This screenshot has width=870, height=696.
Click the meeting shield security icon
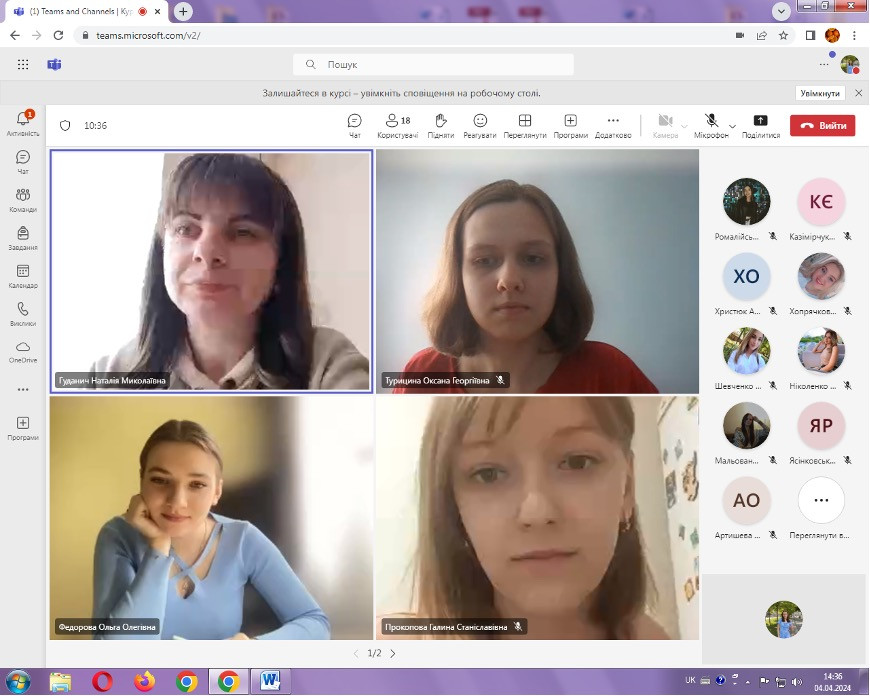65,125
